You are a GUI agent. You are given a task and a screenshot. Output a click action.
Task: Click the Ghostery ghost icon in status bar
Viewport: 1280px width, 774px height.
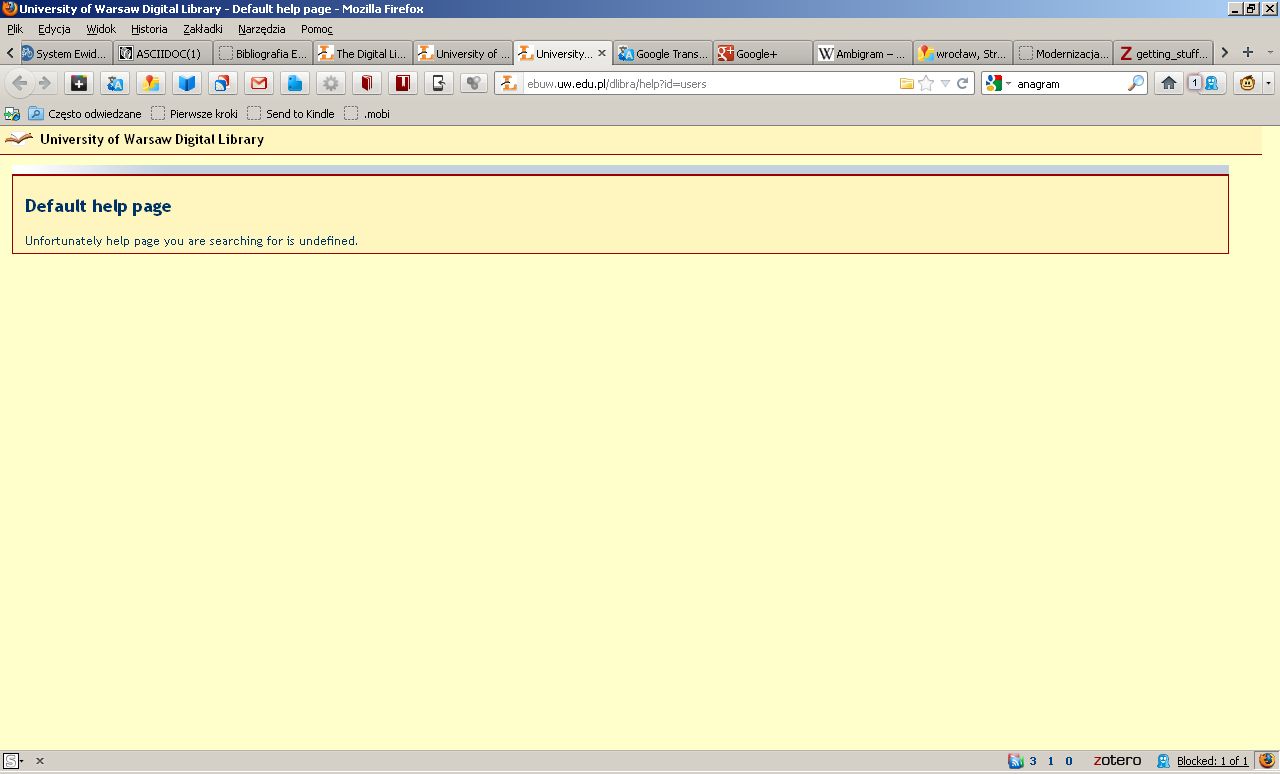(1163, 761)
